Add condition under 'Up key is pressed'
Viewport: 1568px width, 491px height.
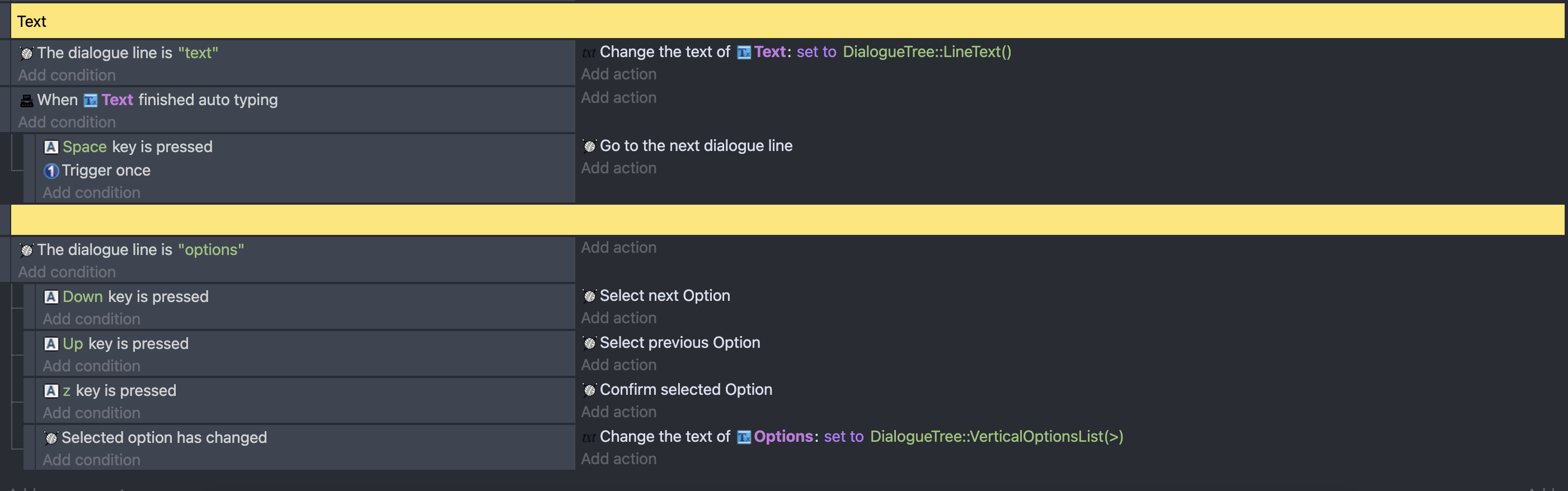click(x=91, y=366)
